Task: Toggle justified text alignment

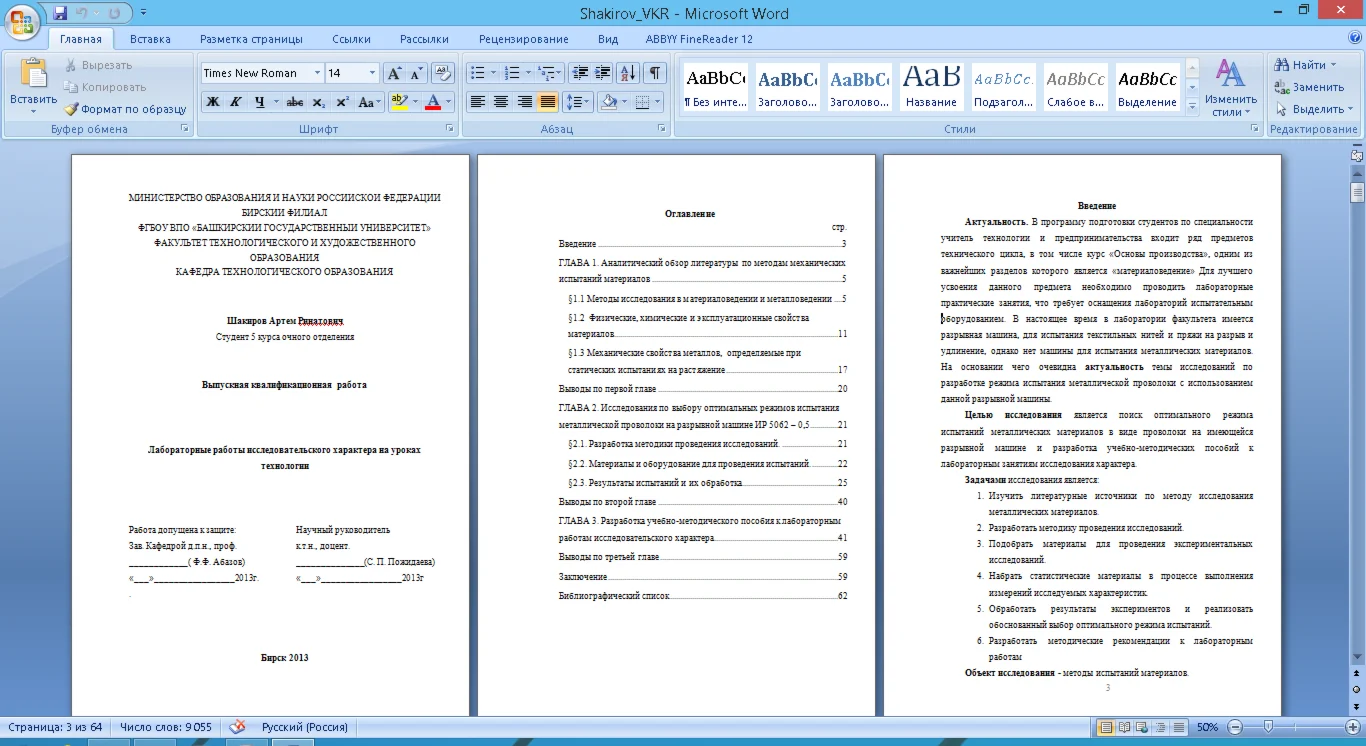Action: 548,102
